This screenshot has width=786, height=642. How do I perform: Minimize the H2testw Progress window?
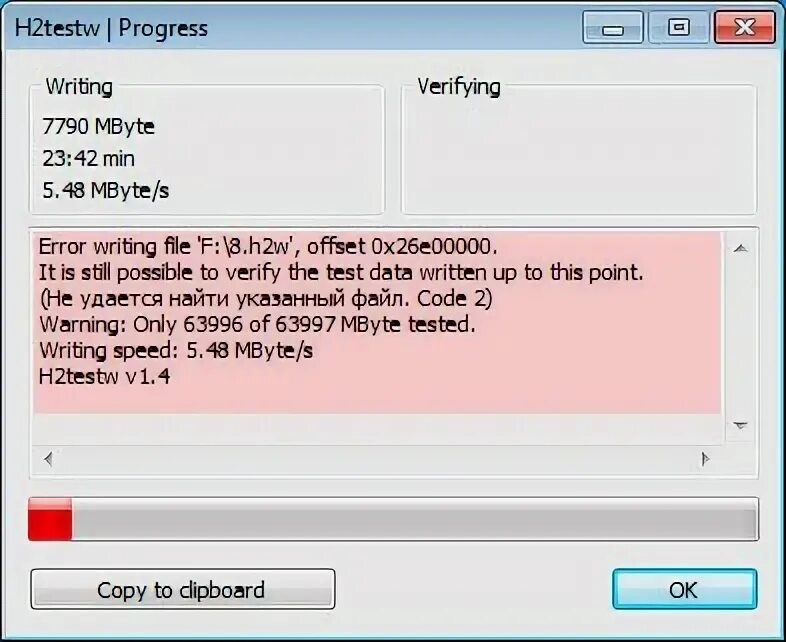click(613, 28)
